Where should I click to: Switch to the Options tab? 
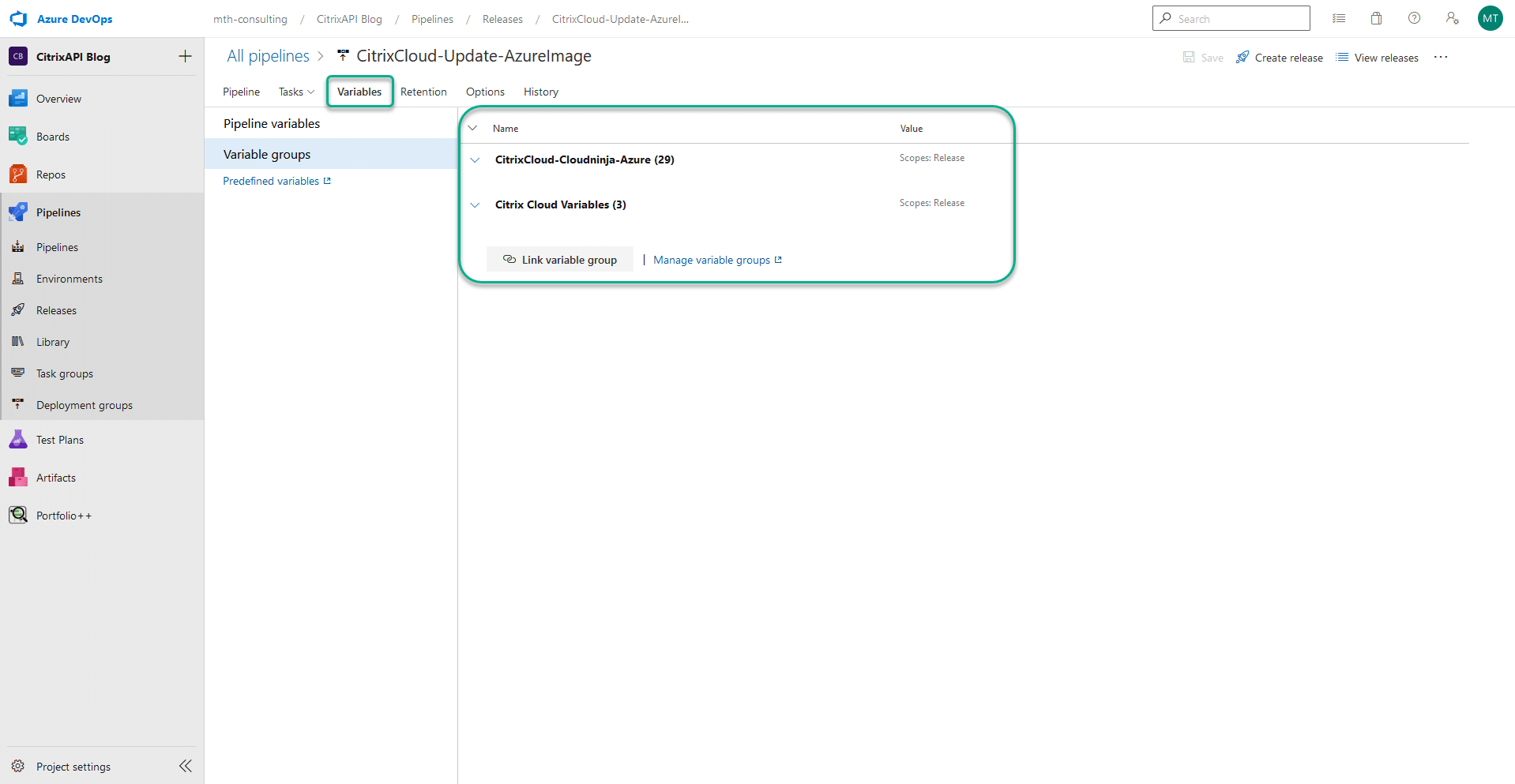[485, 92]
